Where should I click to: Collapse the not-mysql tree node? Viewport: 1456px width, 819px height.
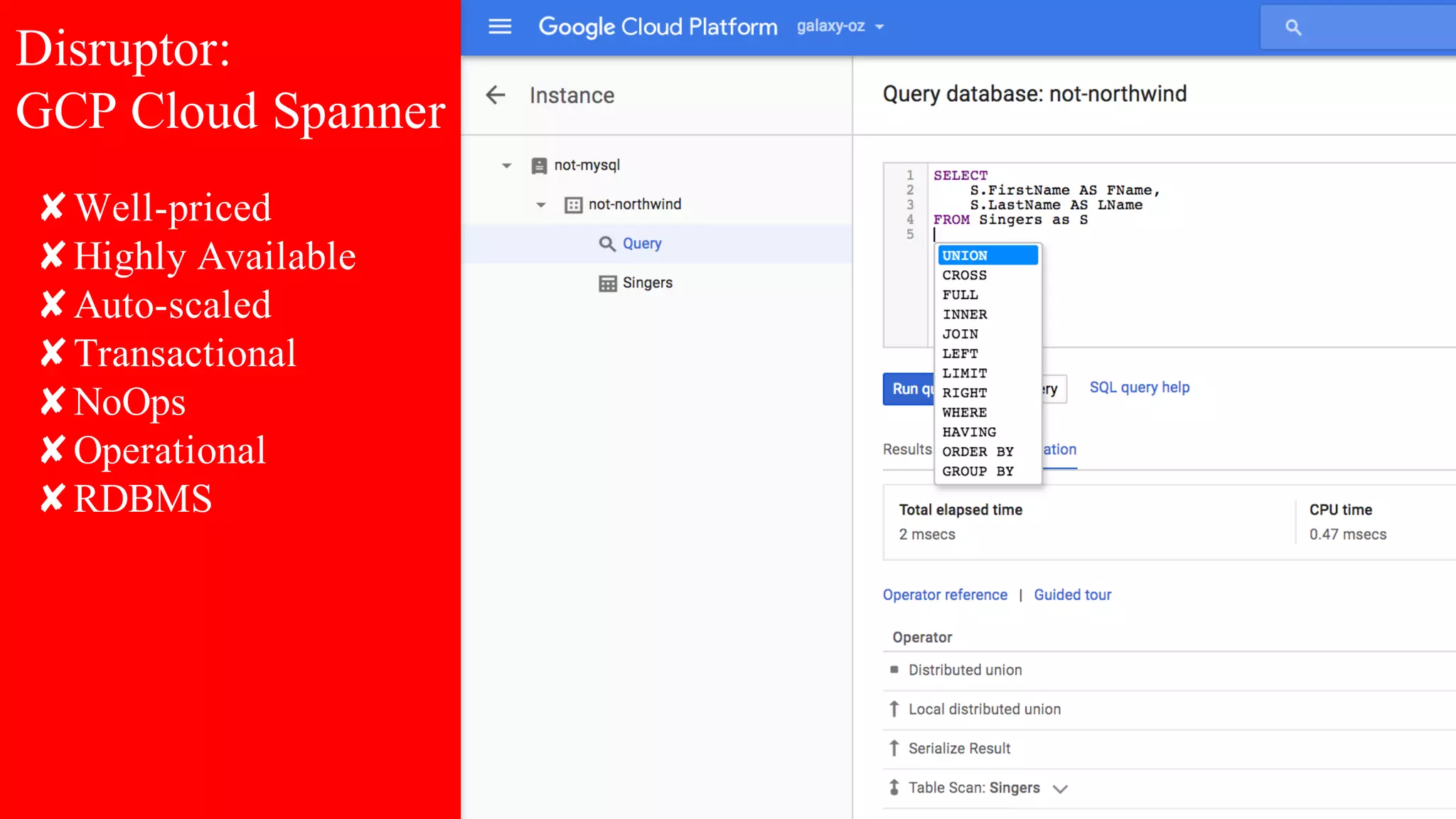(x=506, y=166)
